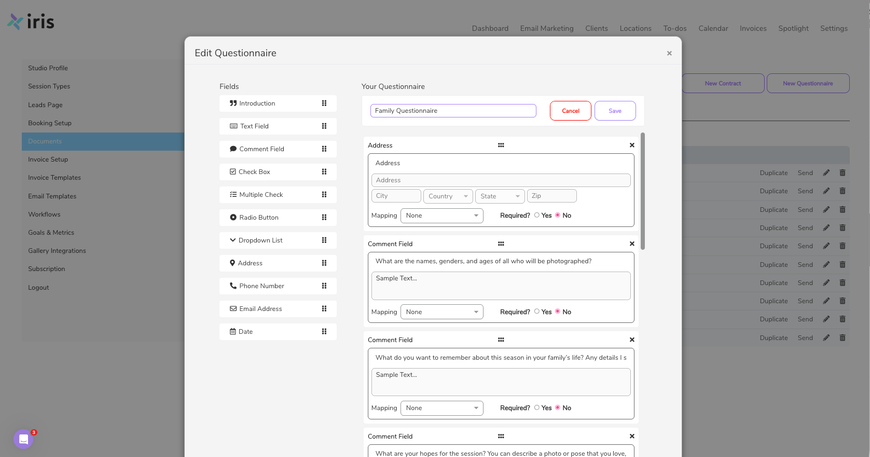Set first Comment Field Required to Yes
870x457 pixels.
[537, 312]
